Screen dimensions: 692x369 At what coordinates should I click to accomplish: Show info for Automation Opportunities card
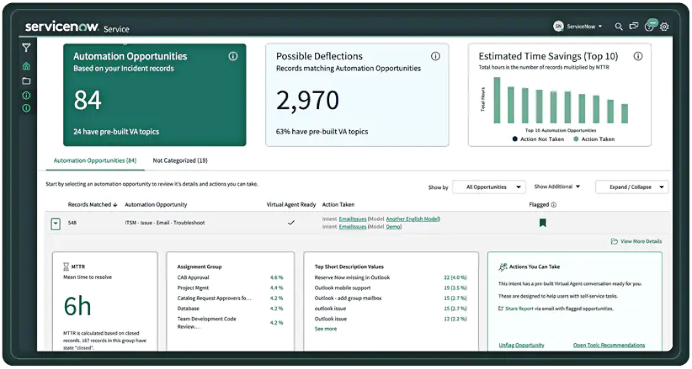[233, 56]
